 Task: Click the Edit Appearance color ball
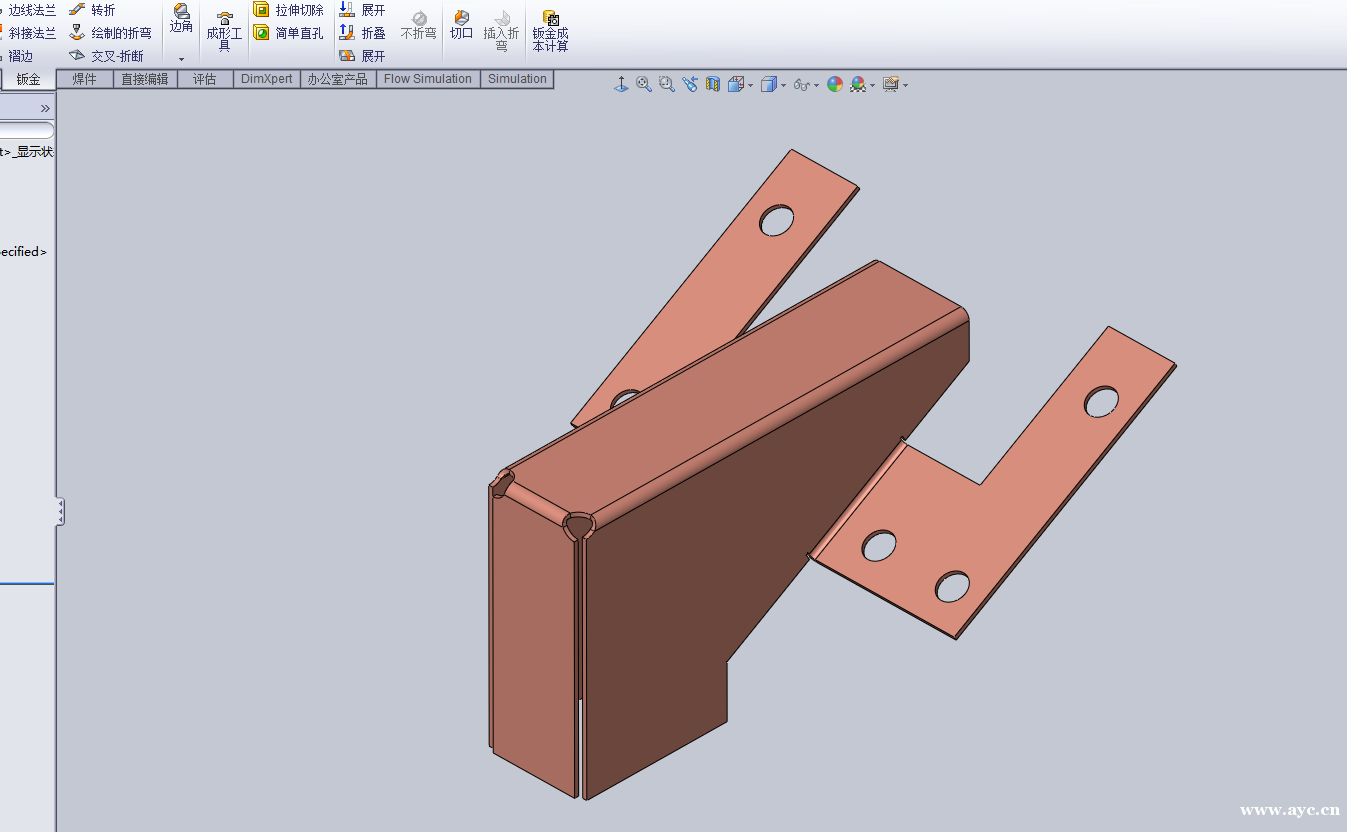pyautogui.click(x=834, y=85)
